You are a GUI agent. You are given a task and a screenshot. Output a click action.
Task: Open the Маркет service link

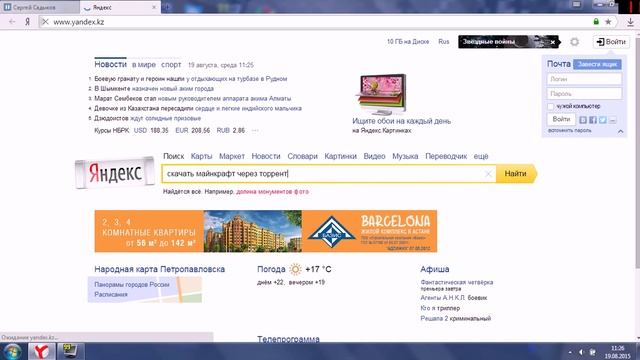click(232, 156)
